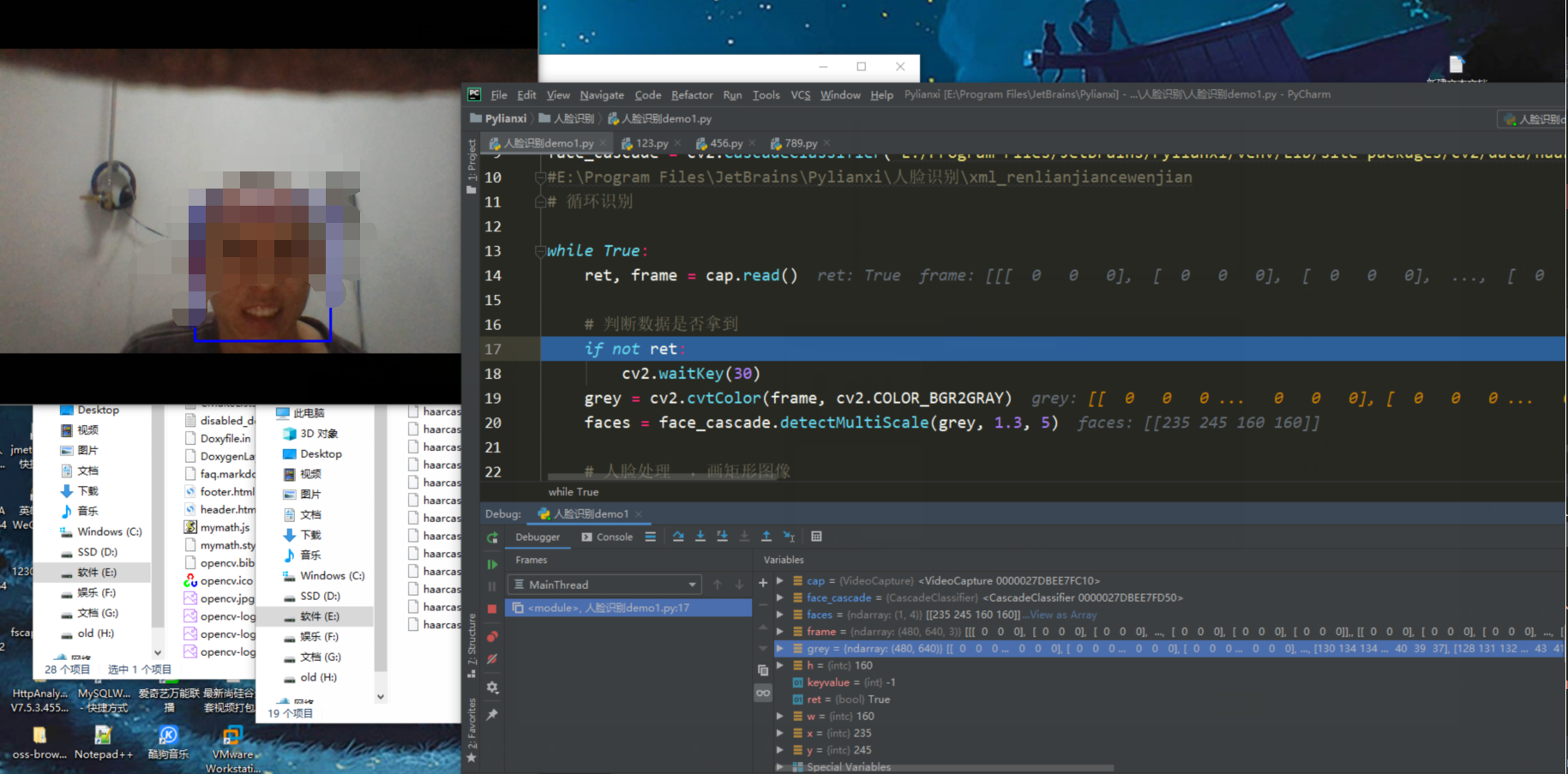
Task: Resume program execution
Action: pos(492,565)
